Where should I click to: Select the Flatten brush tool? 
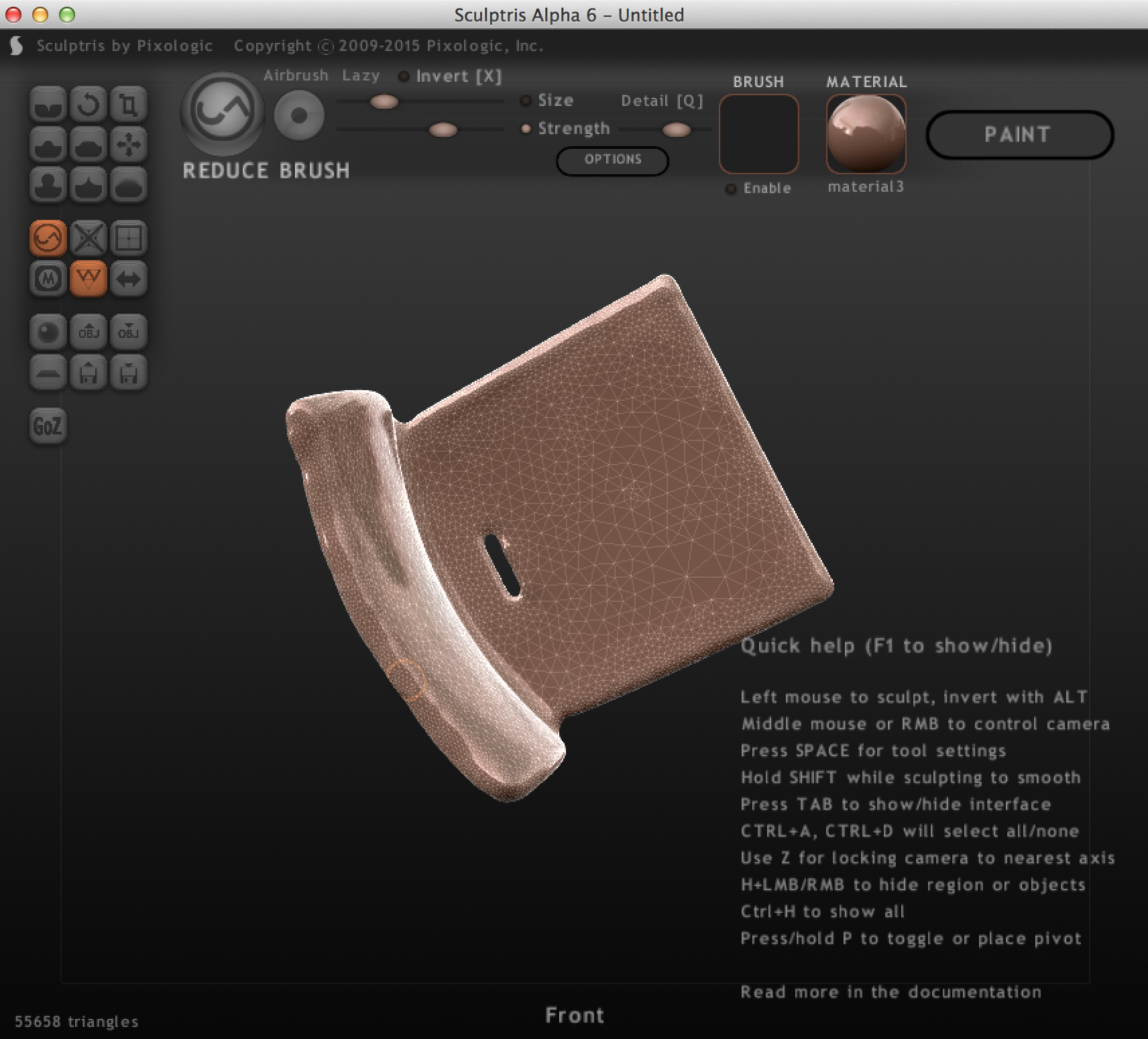click(89, 145)
